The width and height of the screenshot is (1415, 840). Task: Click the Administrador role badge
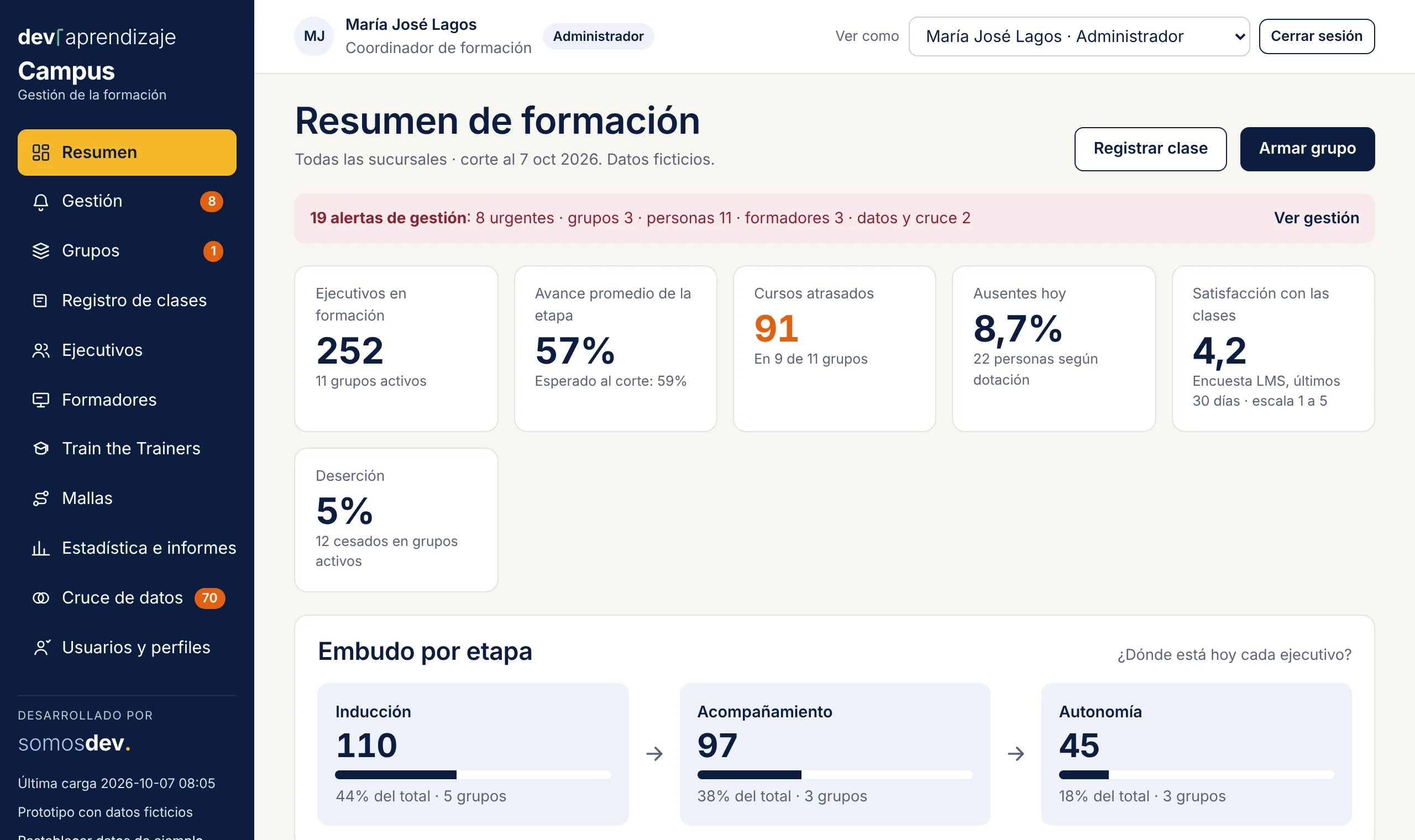click(598, 36)
